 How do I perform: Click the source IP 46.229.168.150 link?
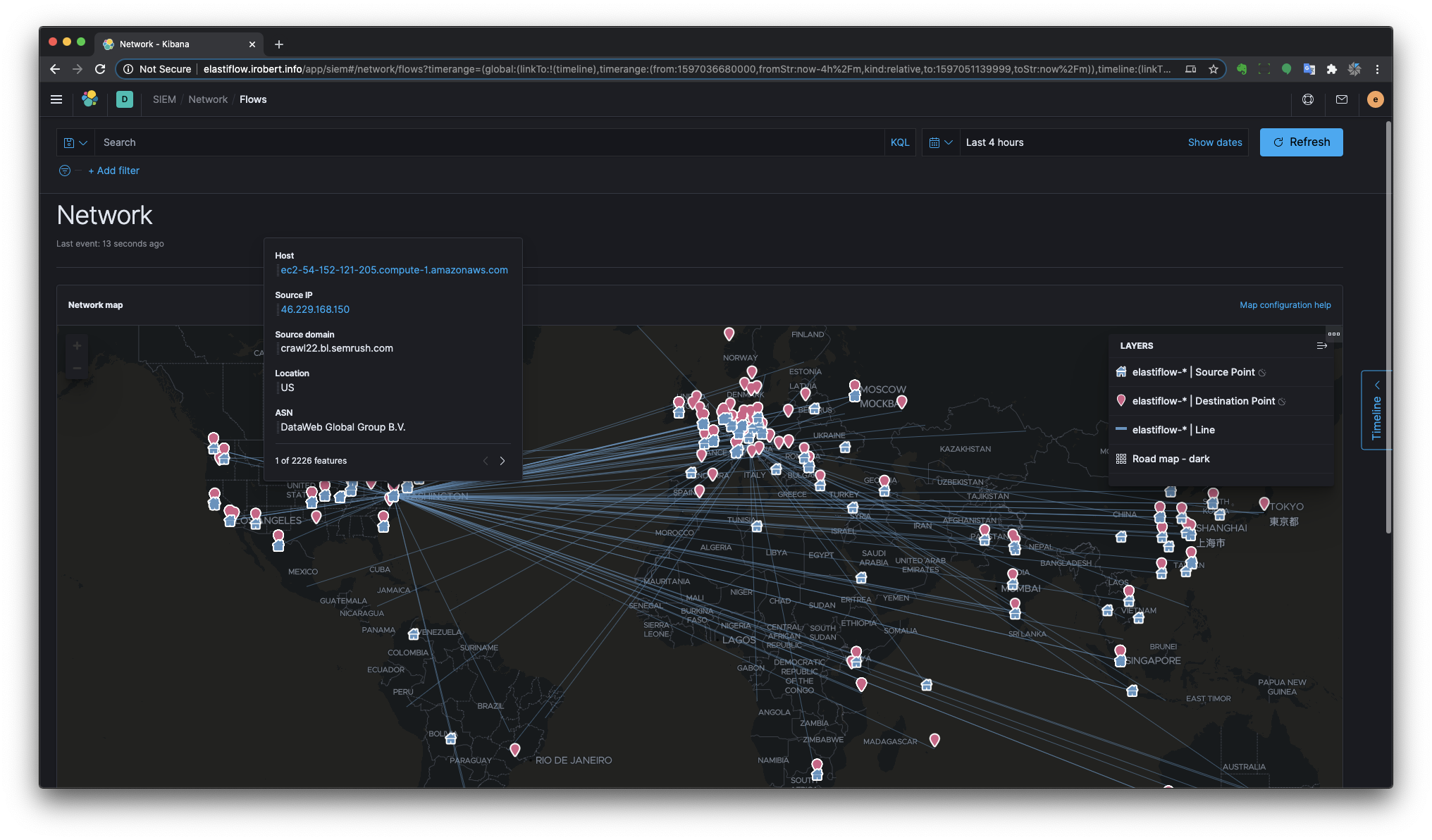tap(314, 309)
